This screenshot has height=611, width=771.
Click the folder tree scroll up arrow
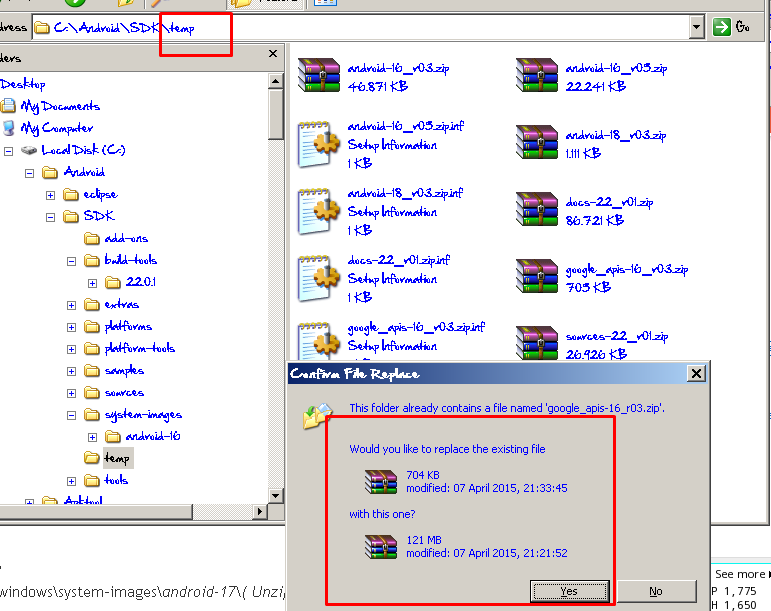click(x=275, y=81)
